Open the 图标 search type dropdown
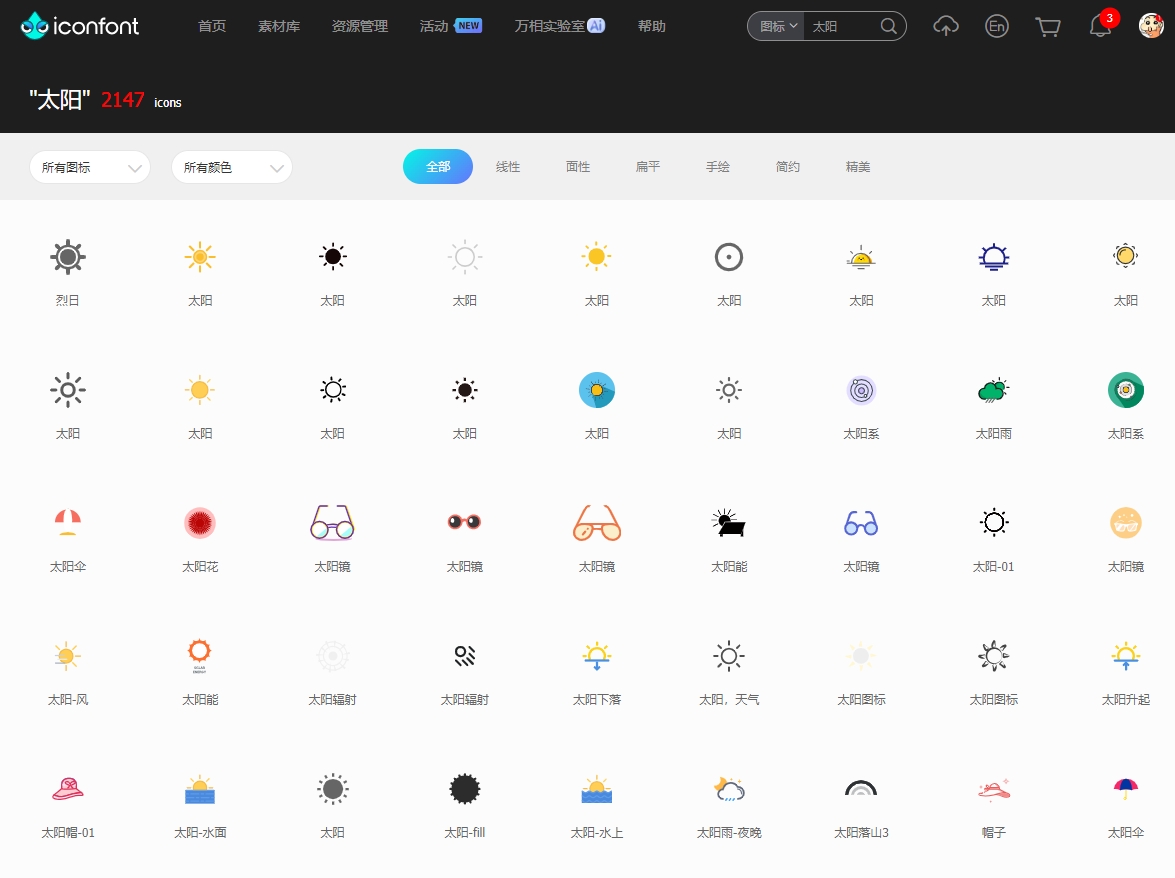Viewport: 1175px width, 878px height. coord(778,27)
